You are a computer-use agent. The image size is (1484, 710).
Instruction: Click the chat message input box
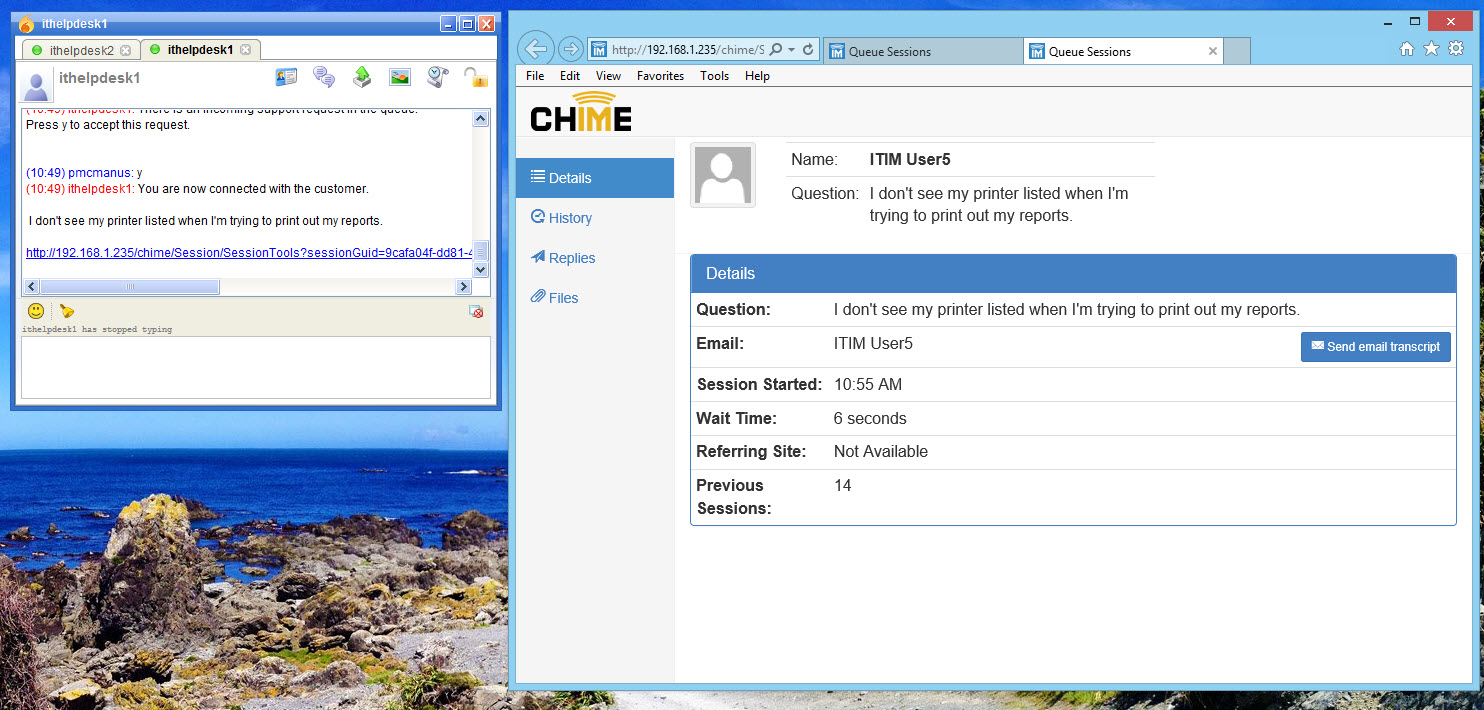click(x=256, y=367)
